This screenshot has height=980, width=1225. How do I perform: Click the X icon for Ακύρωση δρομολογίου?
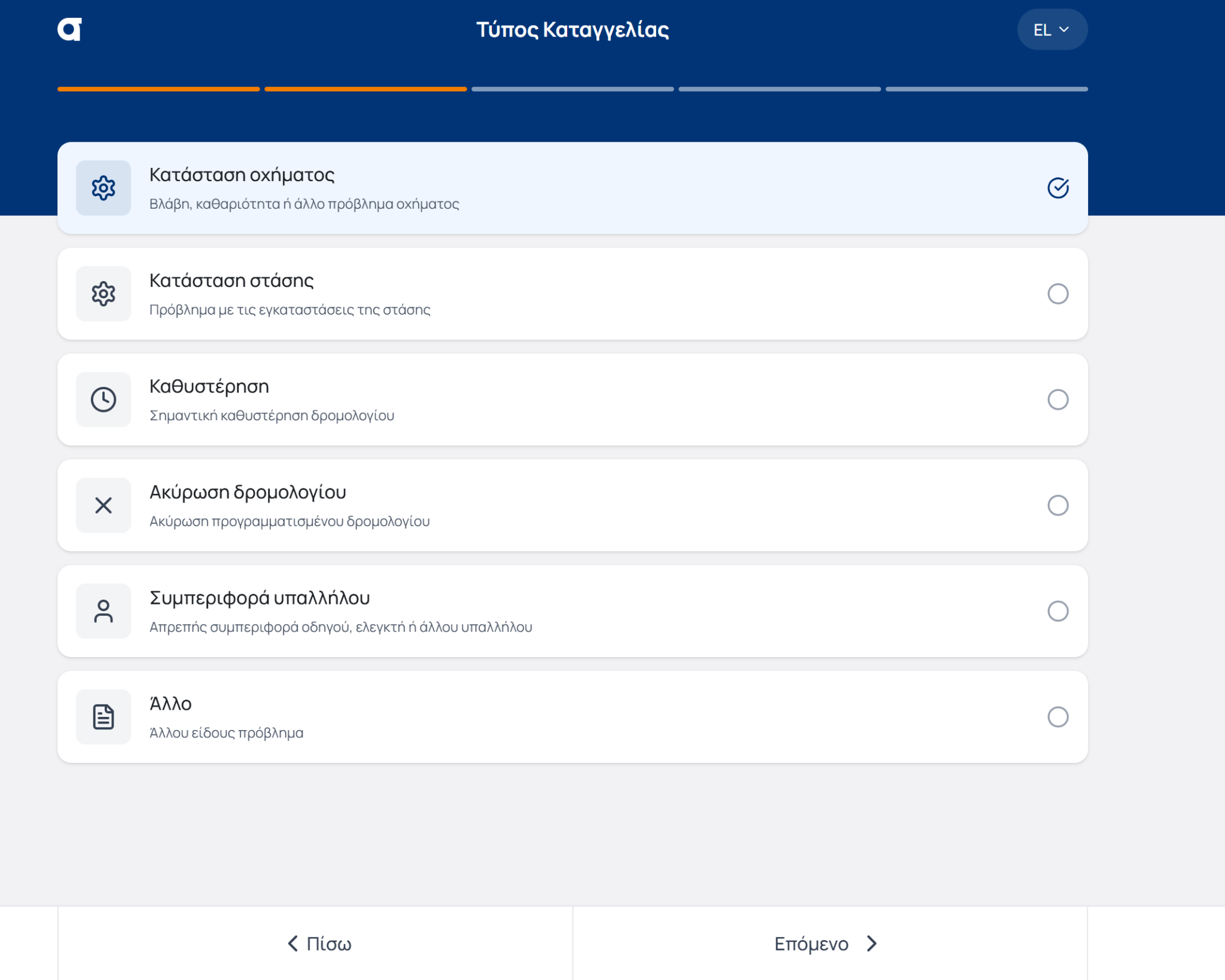[103, 505]
